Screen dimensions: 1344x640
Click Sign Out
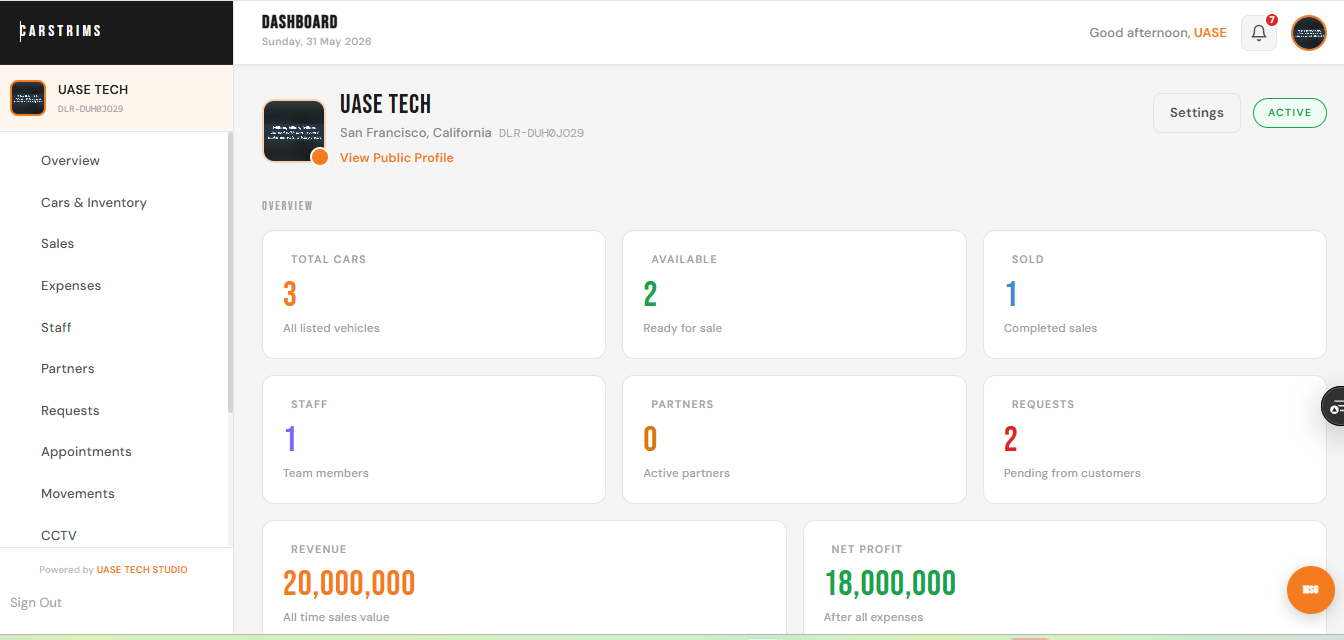36,603
